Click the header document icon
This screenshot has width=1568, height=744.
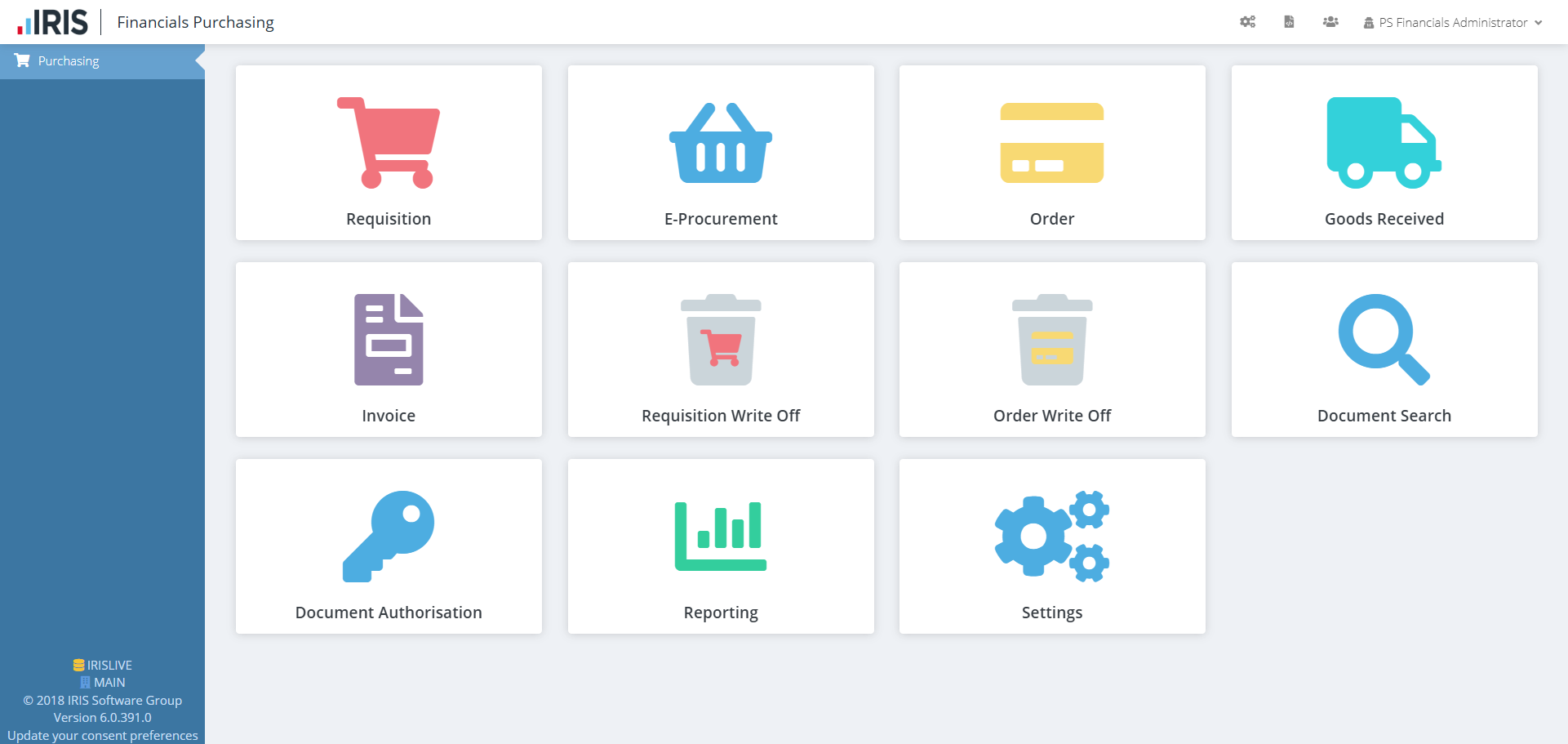point(1289,22)
